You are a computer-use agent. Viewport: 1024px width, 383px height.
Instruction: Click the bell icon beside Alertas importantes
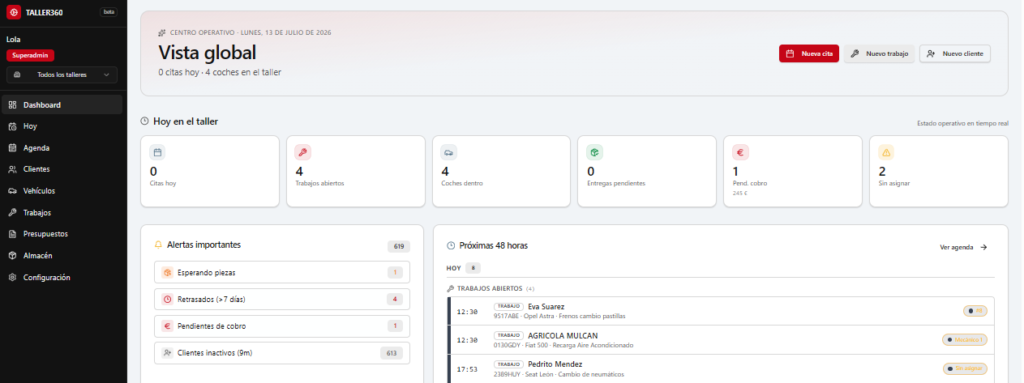click(158, 245)
